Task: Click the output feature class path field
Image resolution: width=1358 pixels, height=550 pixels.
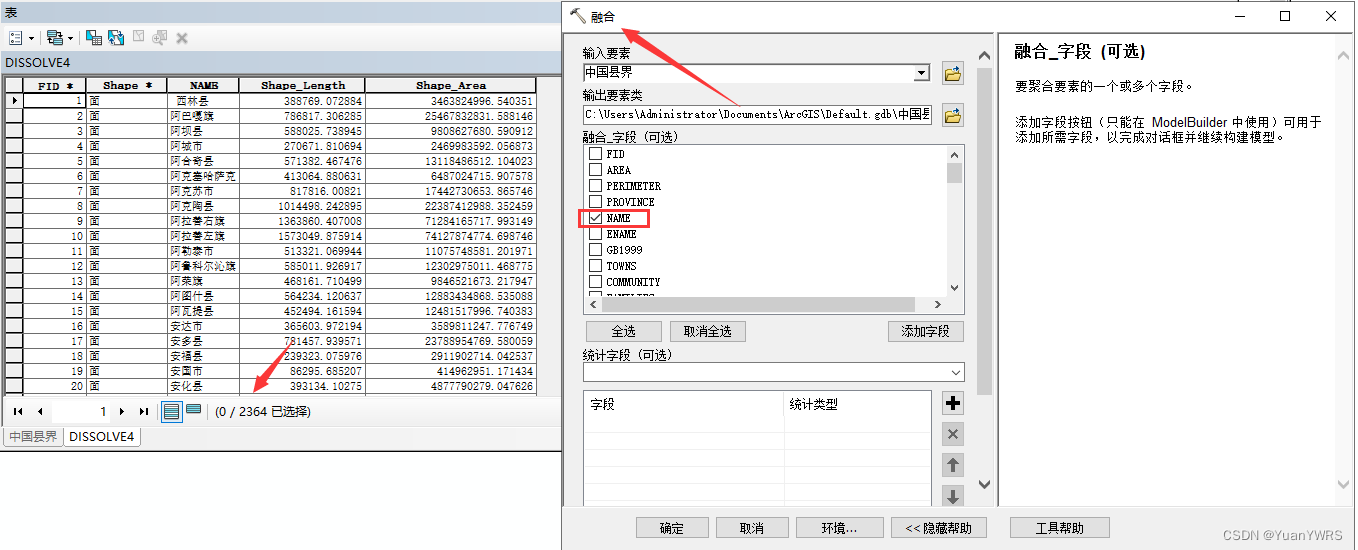Action: 758,115
